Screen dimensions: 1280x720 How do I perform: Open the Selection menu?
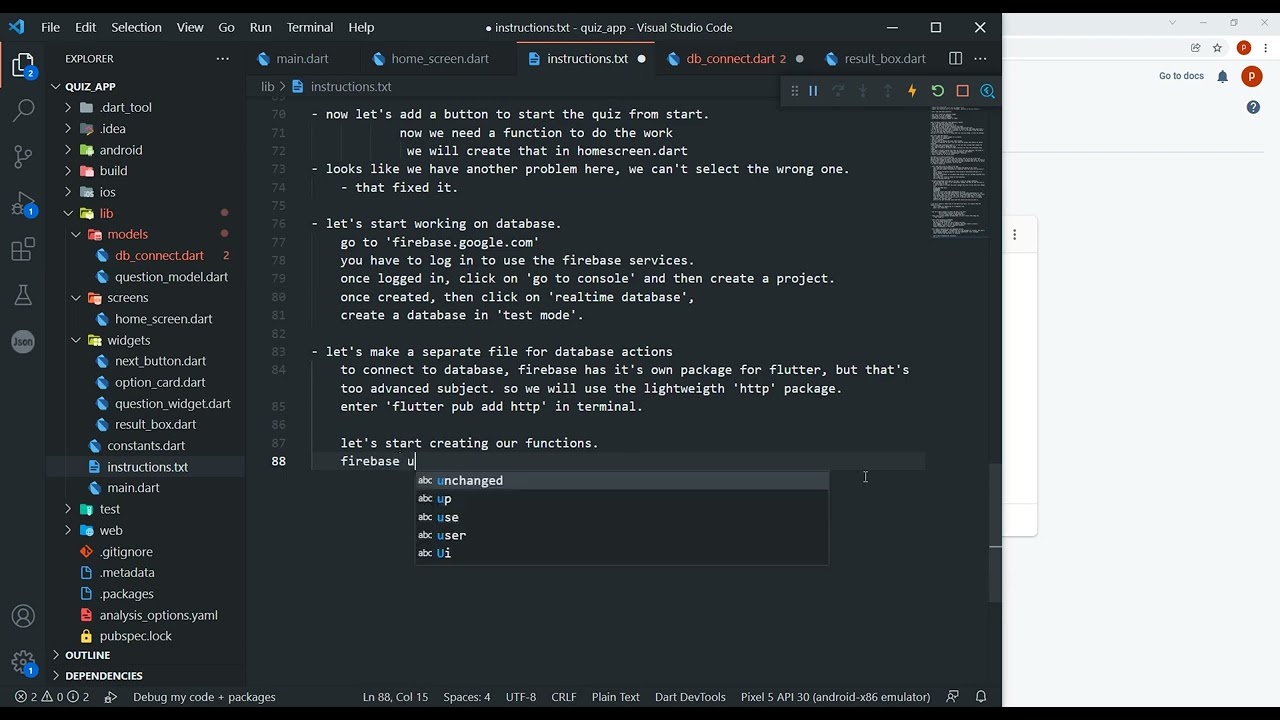(136, 28)
